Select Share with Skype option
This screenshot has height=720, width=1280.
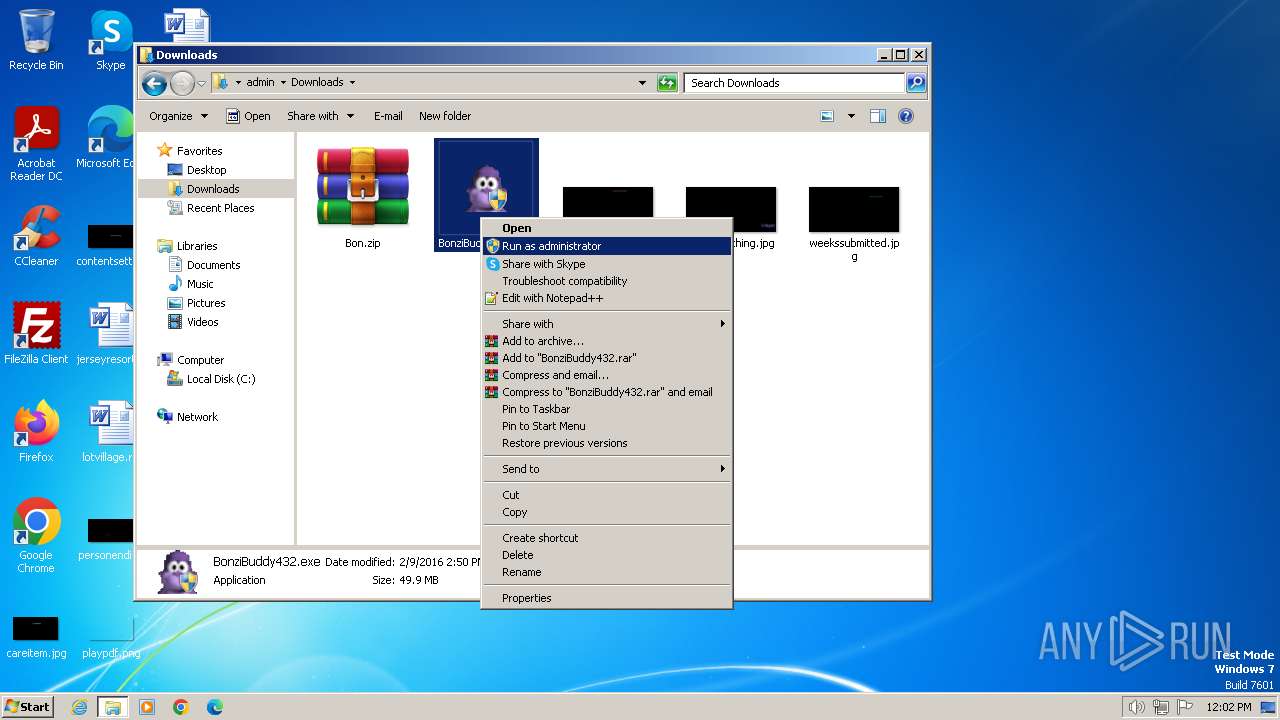(x=607, y=264)
